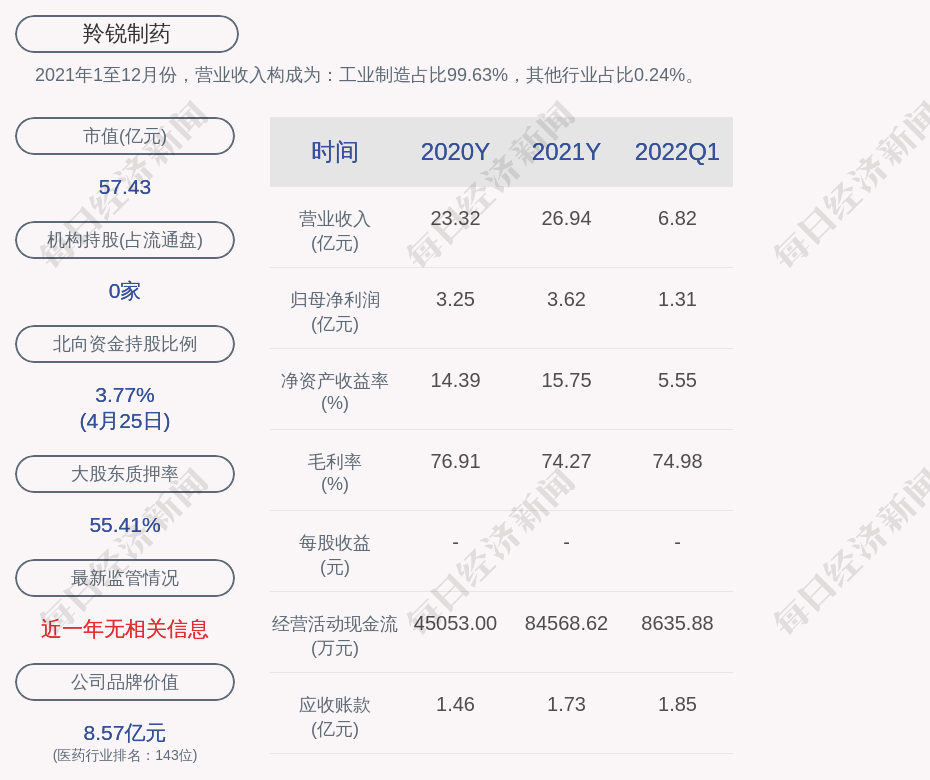Click the 营业收入(亿元) row label
This screenshot has height=780, width=930.
335,231
